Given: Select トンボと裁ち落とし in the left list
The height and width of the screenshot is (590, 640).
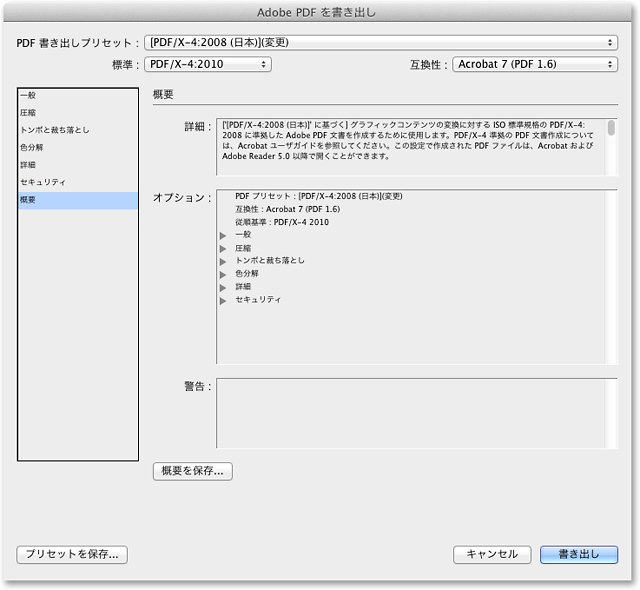Looking at the screenshot, I should tap(77, 130).
